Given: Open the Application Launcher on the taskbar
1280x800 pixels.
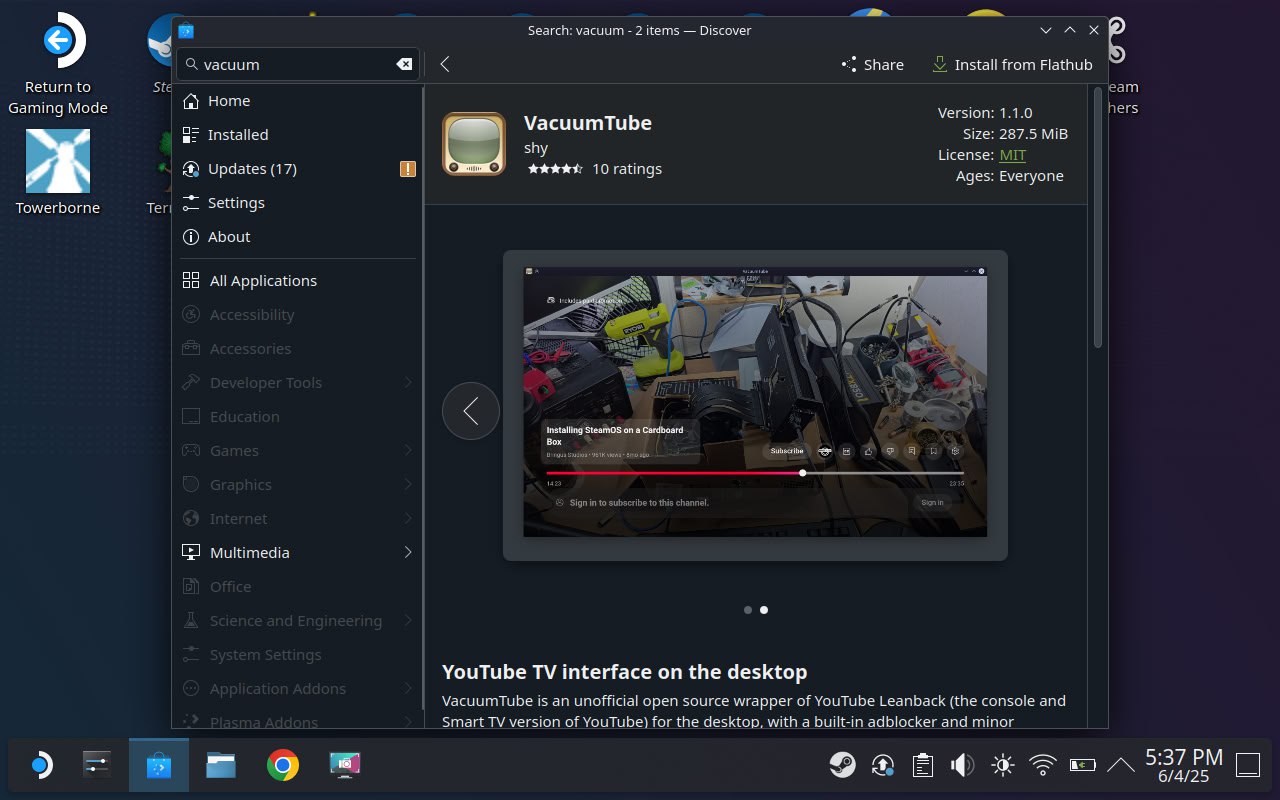Looking at the screenshot, I should coord(41,766).
